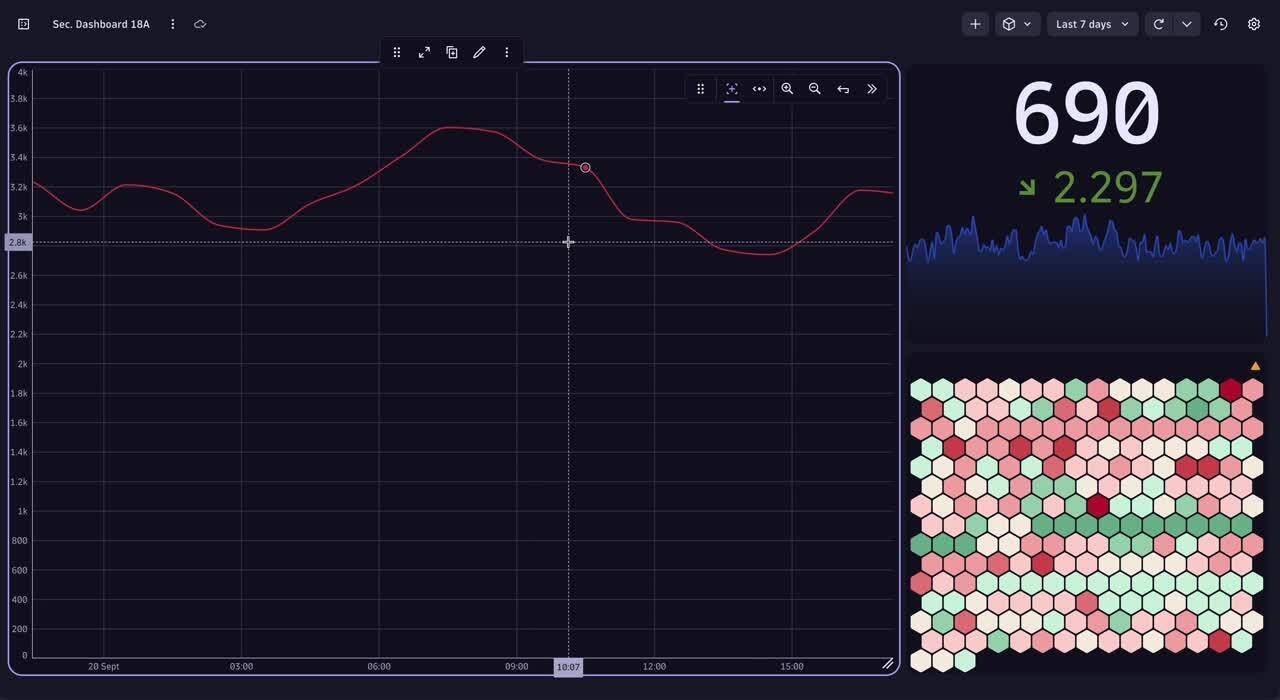The width and height of the screenshot is (1280, 700).
Task: Toggle the sidebar panel icon
Action: point(24,24)
